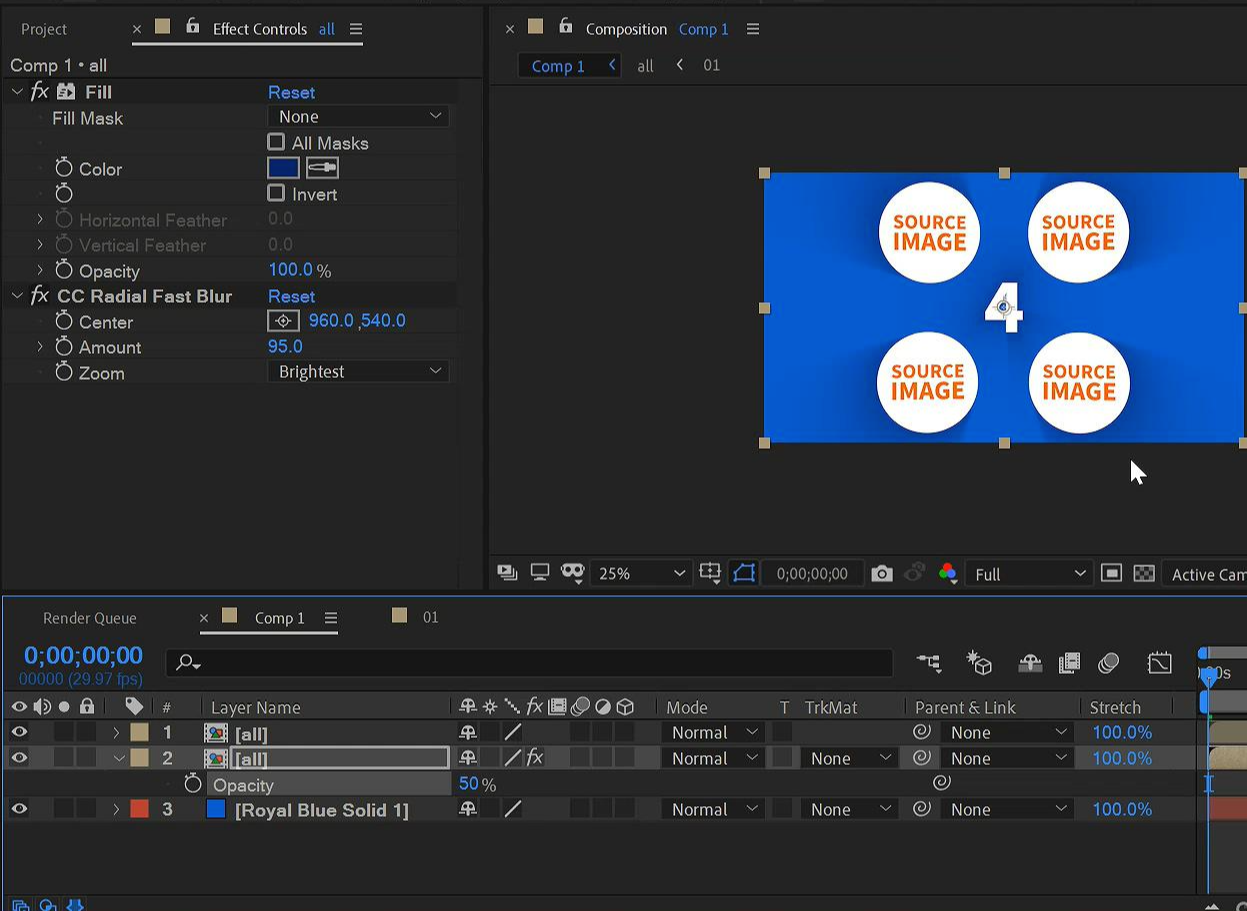
Task: Click the Color eyedropper icon in Fill effect
Action: (322, 168)
